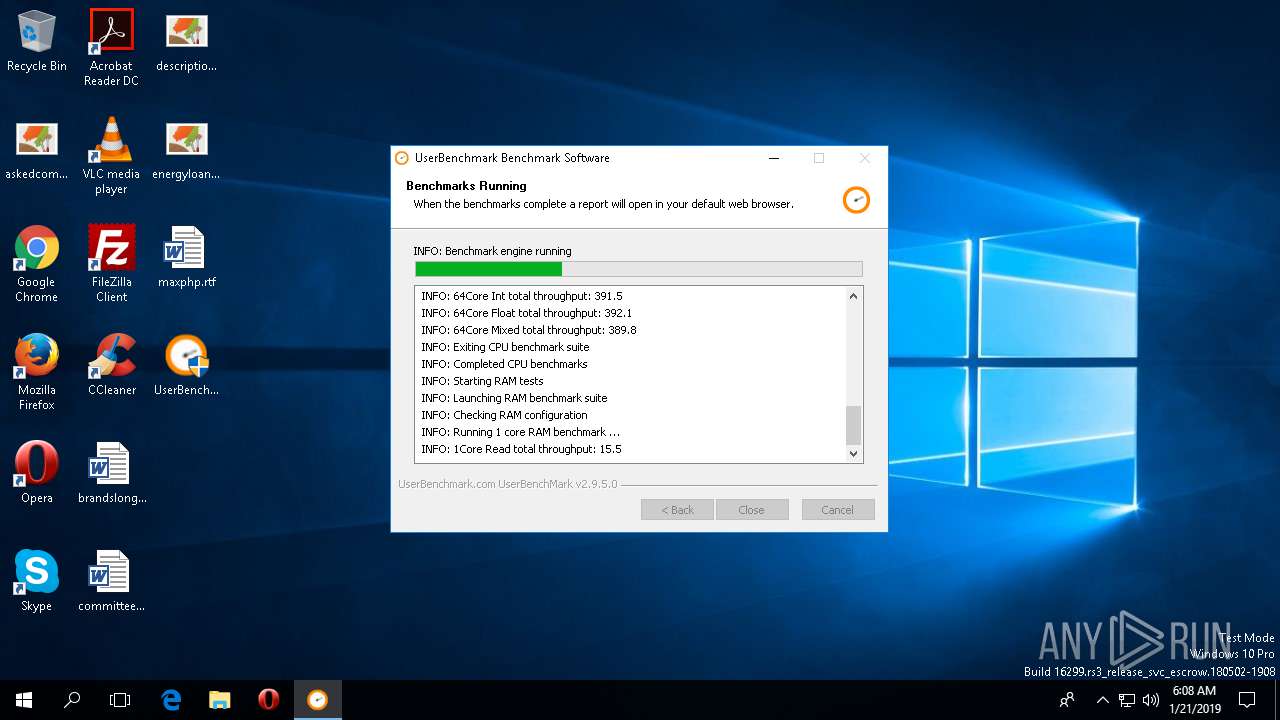Select log line '1Core Read total throughput: 15.5'
The image size is (1280, 720).
521,449
